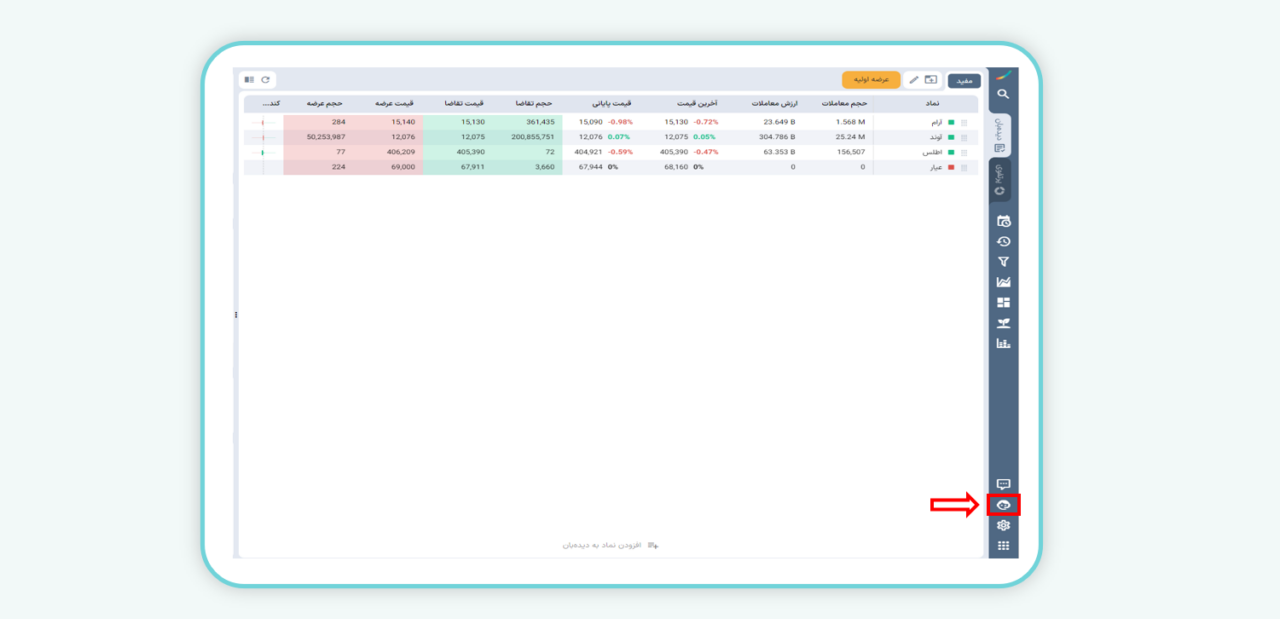This screenshot has width=1280, height=619.
Task: Open the chat message icon in sidebar
Action: [x=1003, y=485]
